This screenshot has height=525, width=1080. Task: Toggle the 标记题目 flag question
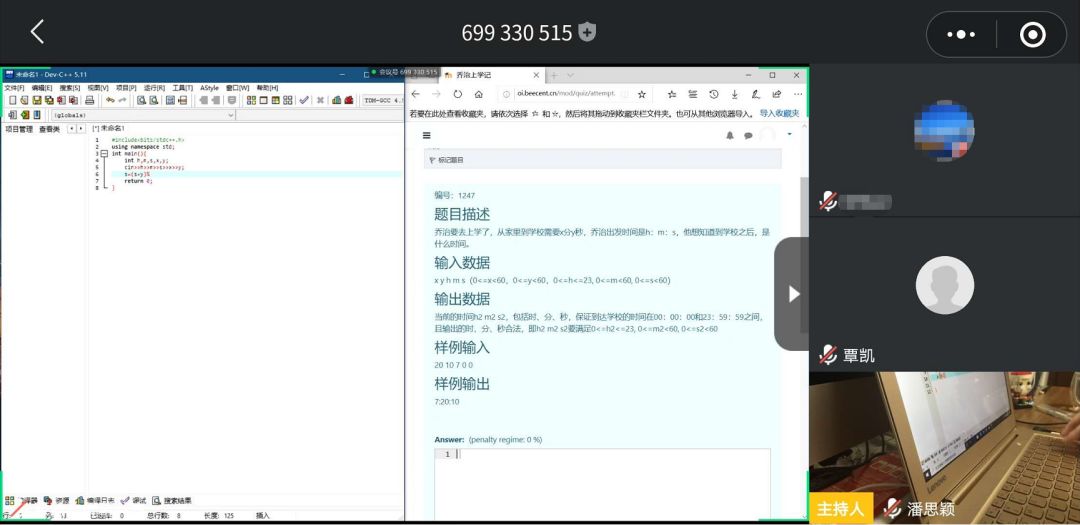(x=445, y=160)
